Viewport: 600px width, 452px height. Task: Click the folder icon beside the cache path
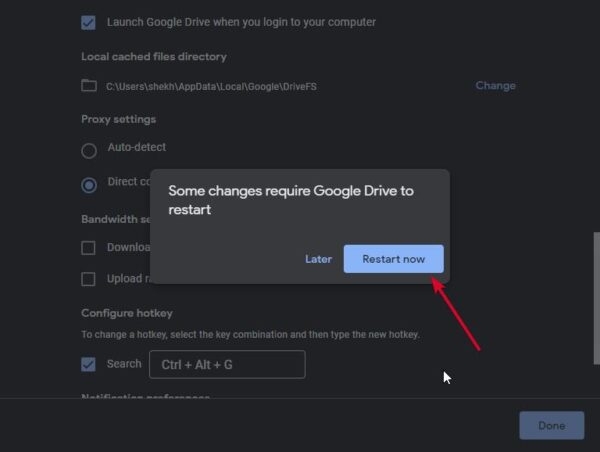point(89,86)
